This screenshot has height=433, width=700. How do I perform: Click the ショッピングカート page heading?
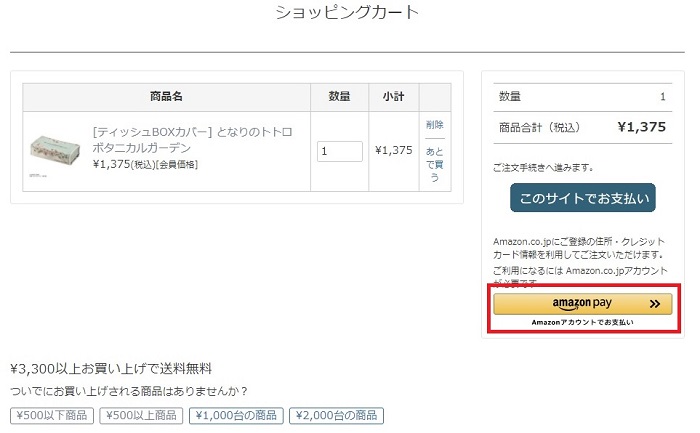[347, 13]
